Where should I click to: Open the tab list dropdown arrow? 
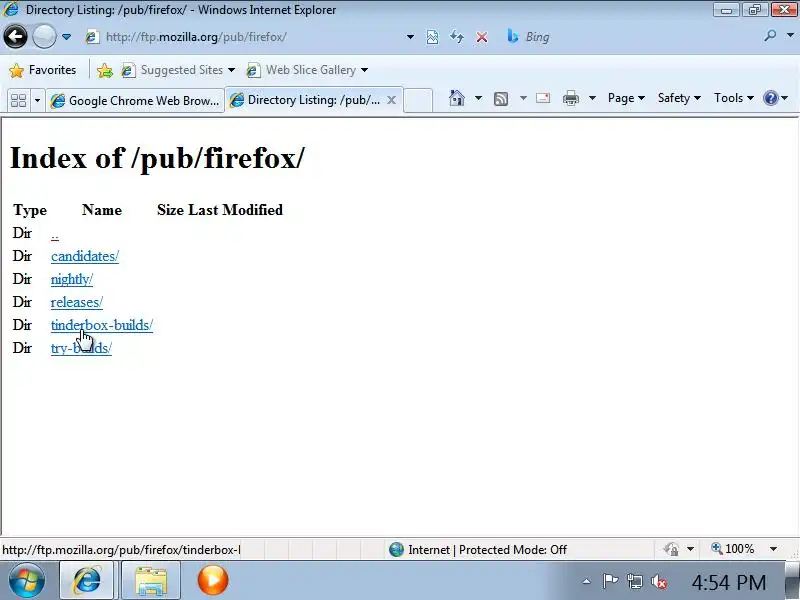(37, 100)
